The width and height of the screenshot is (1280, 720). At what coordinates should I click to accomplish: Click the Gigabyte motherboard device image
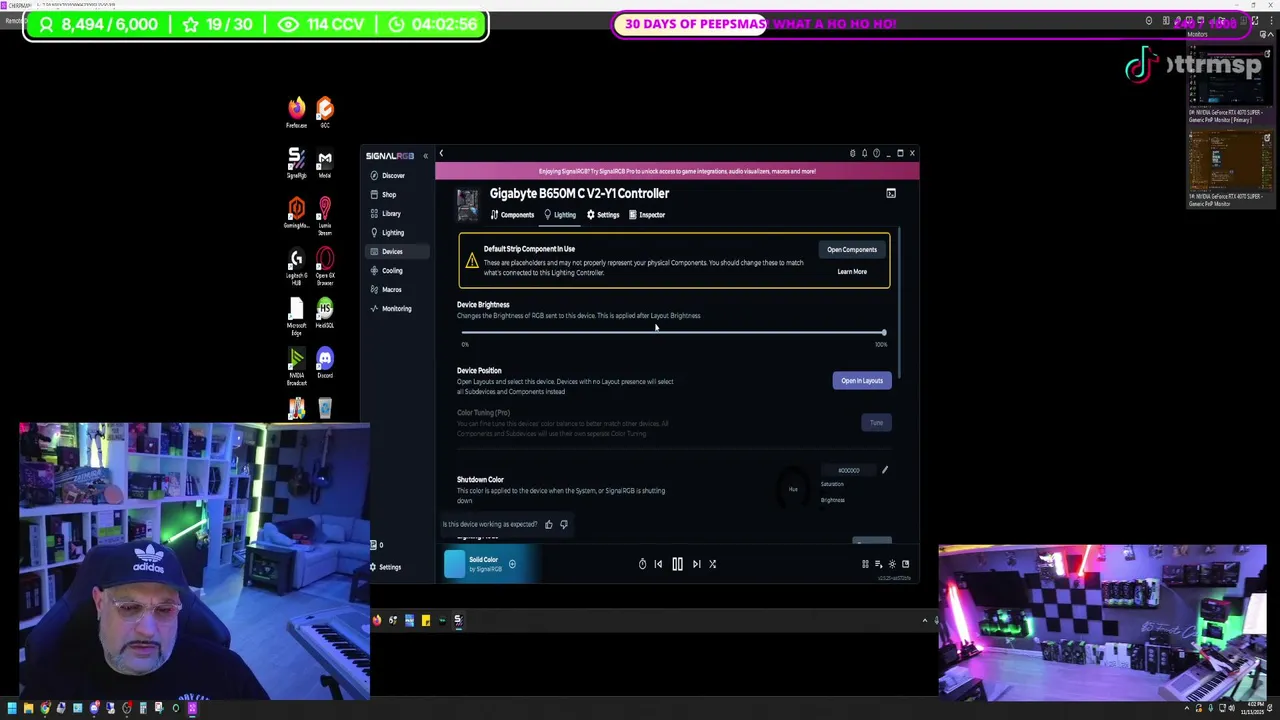[467, 204]
